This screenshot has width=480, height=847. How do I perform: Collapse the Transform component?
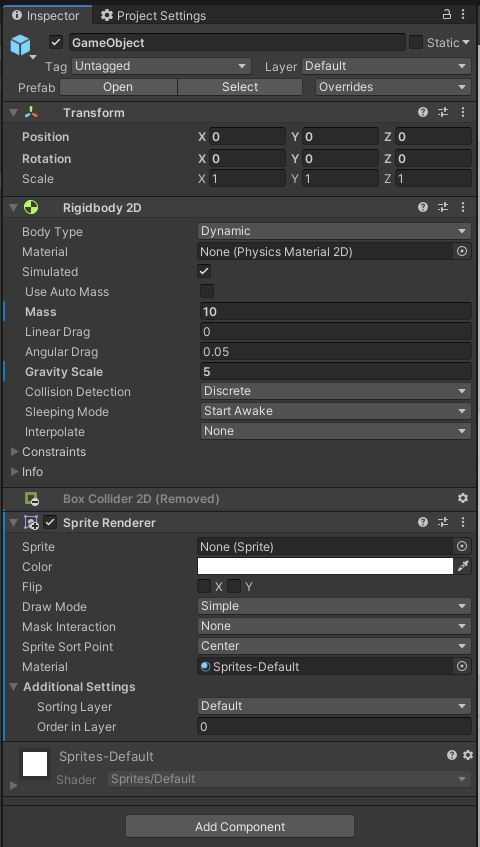tap(14, 112)
